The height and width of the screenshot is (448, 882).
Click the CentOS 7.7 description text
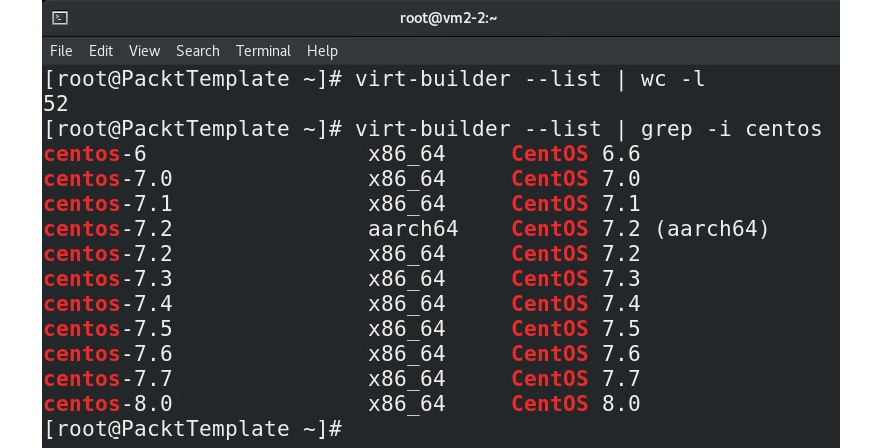tap(576, 379)
